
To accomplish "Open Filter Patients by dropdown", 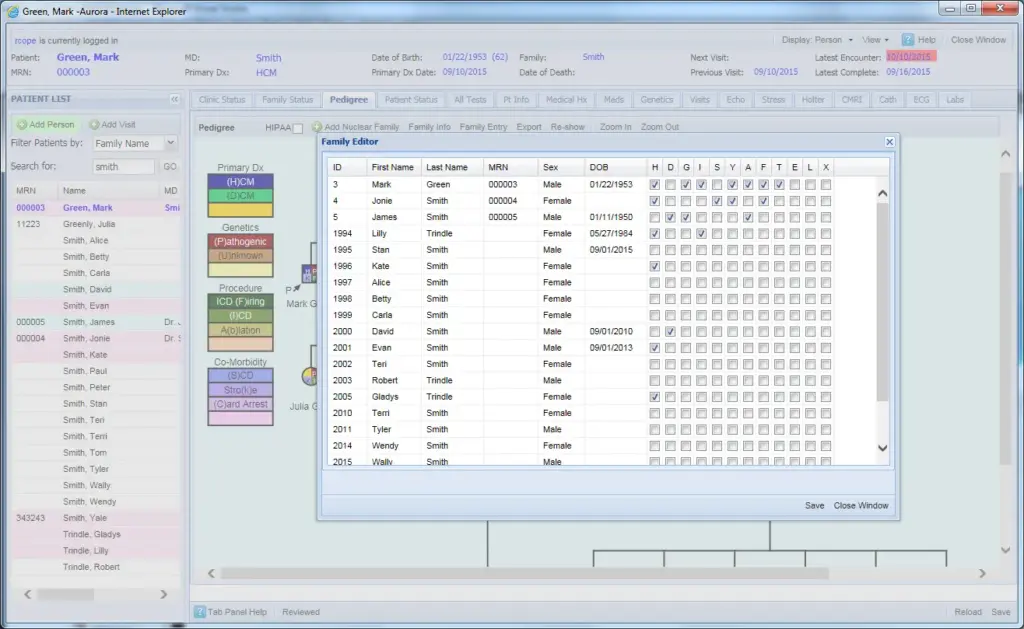I will click(170, 143).
